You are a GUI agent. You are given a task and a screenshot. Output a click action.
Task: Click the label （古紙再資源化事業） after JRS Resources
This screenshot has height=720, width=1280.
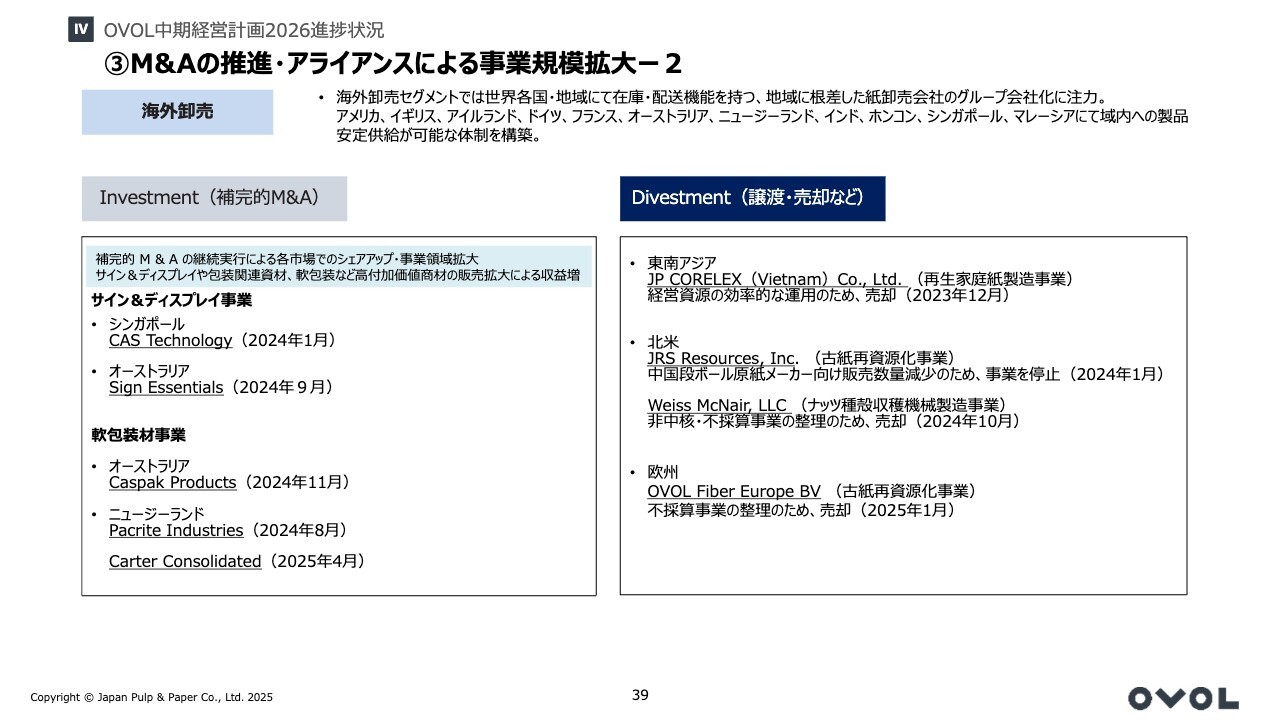point(884,358)
